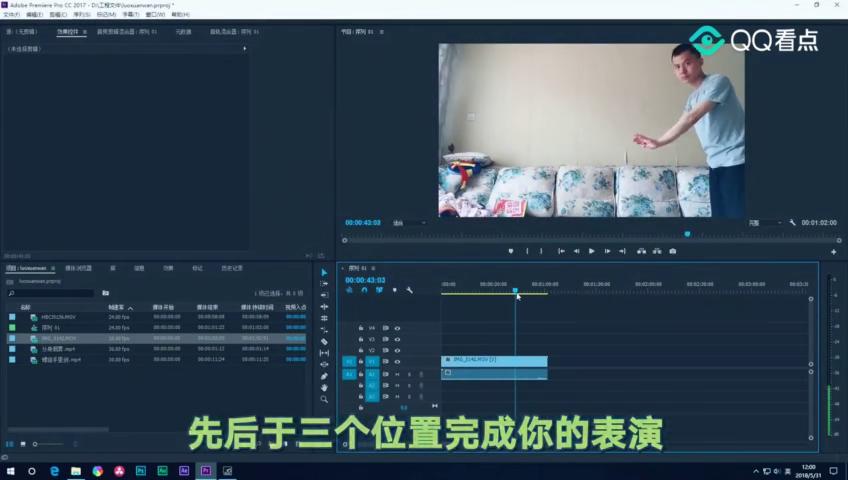Click the Export Frame camera icon

(673, 251)
